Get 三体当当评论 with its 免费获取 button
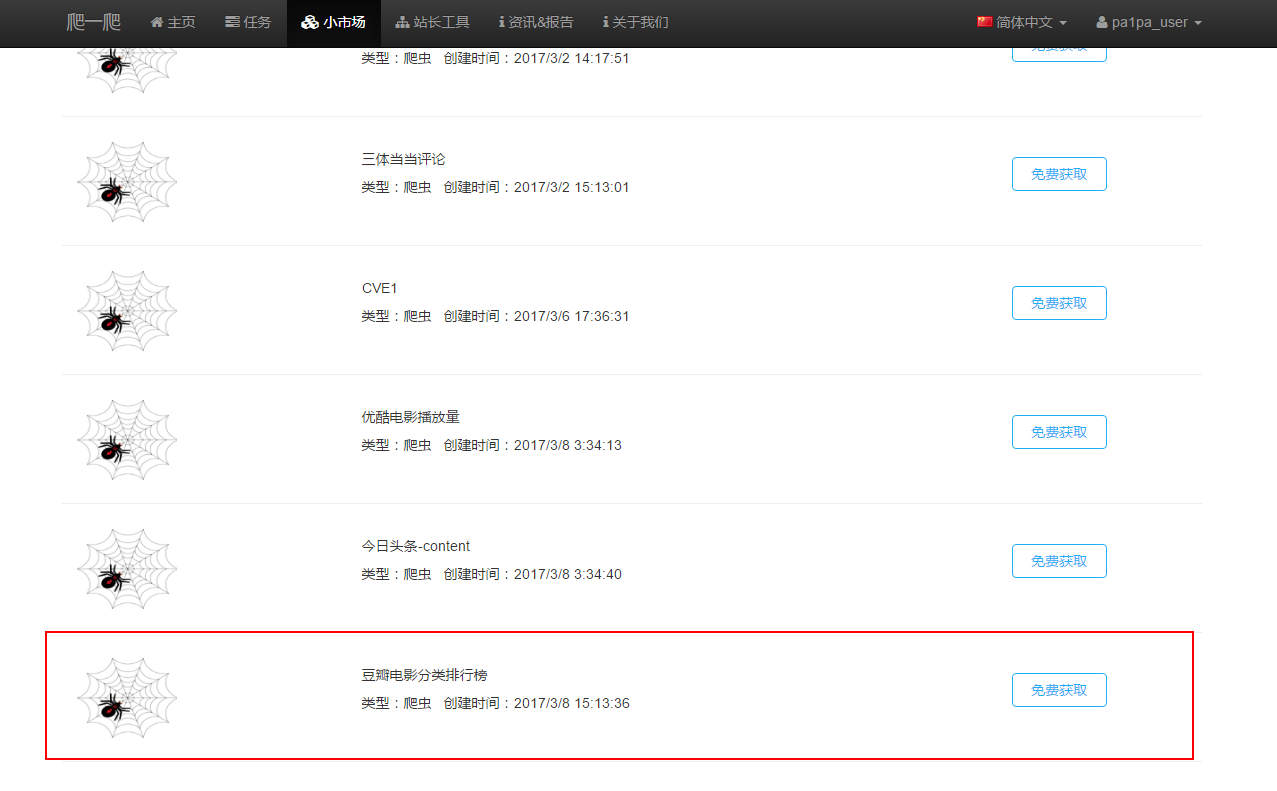Screen dimensions: 1277x791 click(1059, 174)
